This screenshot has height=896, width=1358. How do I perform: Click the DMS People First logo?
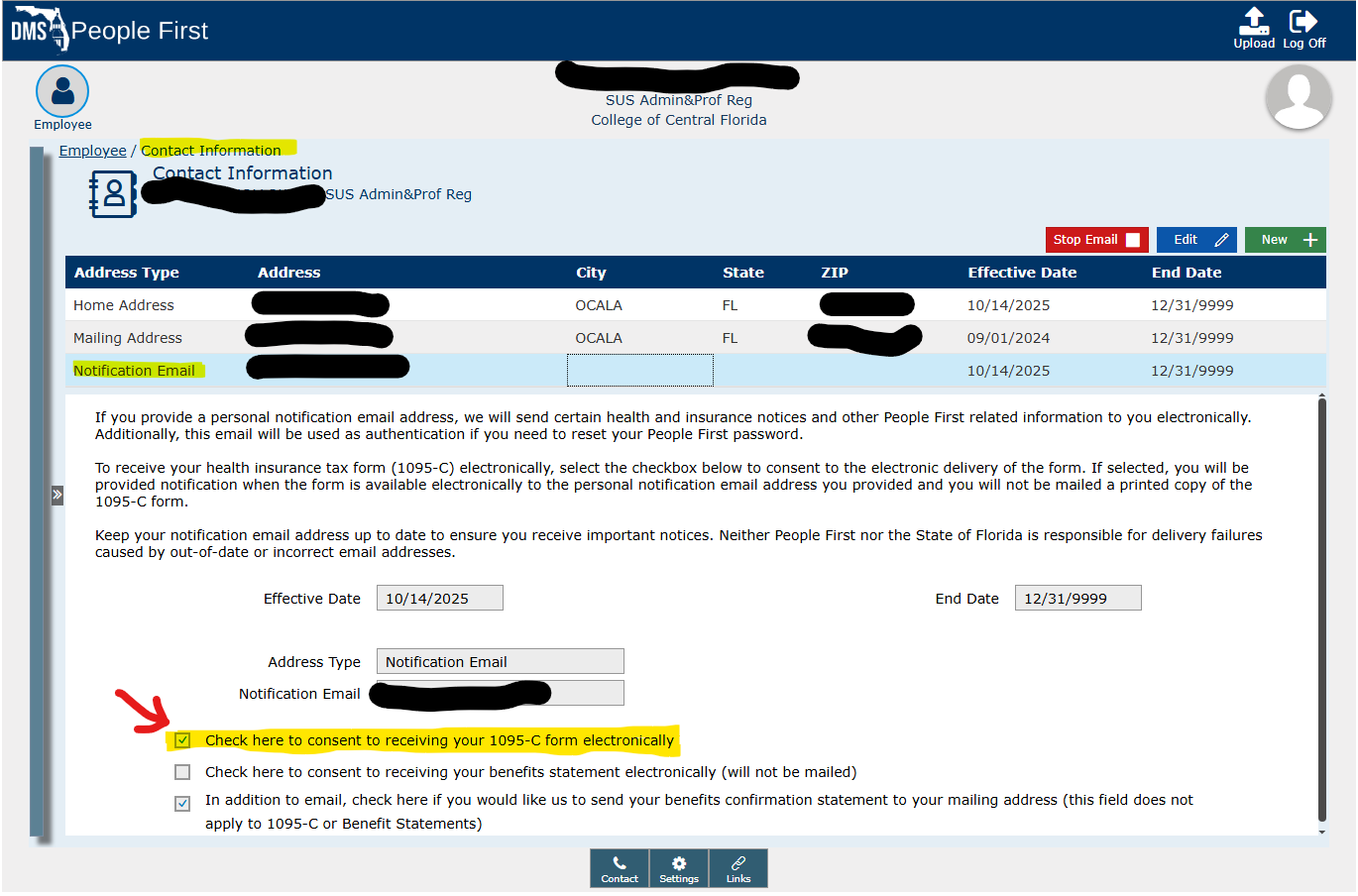pyautogui.click(x=109, y=30)
